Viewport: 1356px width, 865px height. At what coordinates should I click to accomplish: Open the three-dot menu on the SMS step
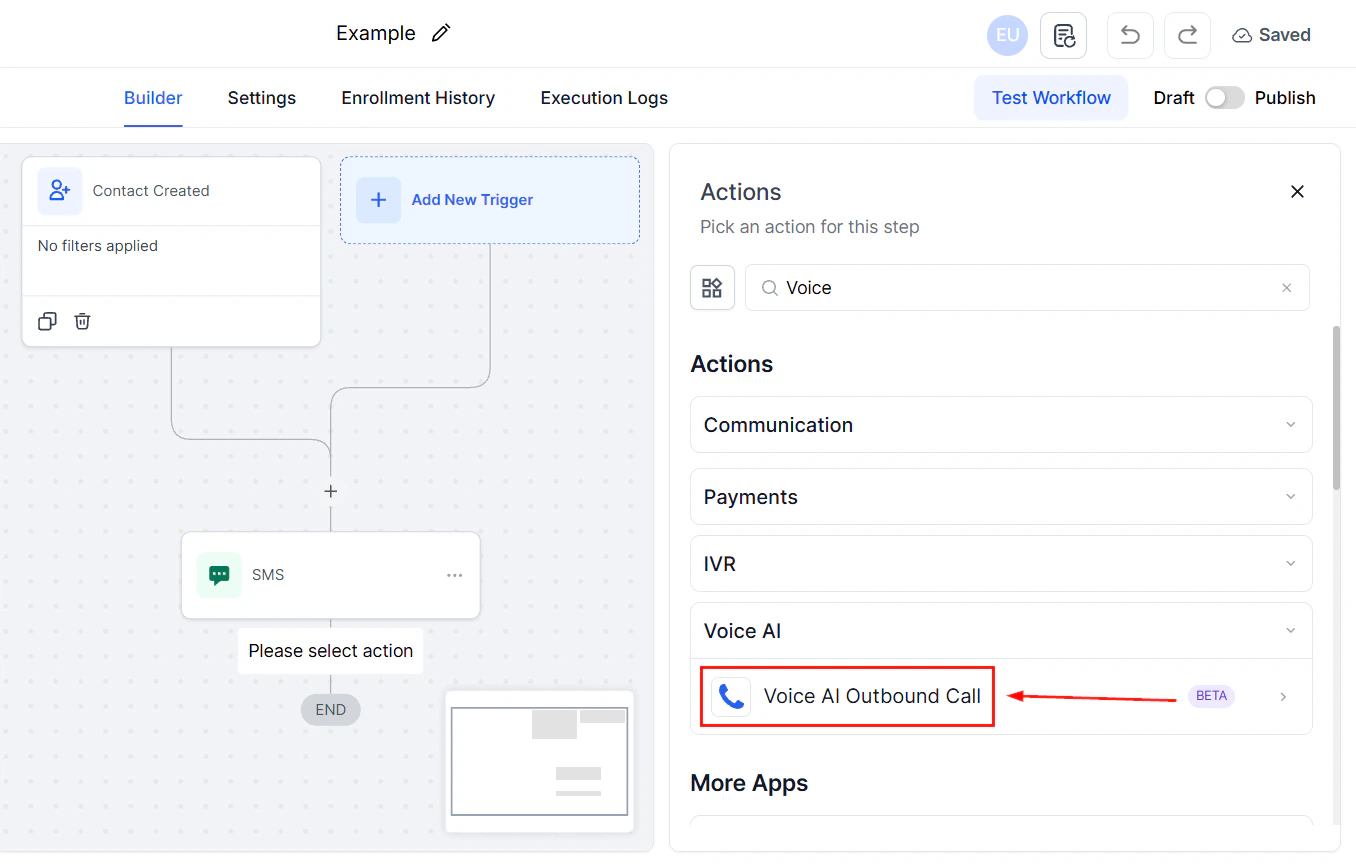455,575
